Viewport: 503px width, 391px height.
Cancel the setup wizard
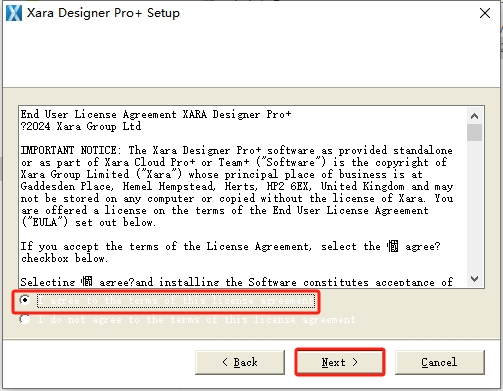pos(439,362)
